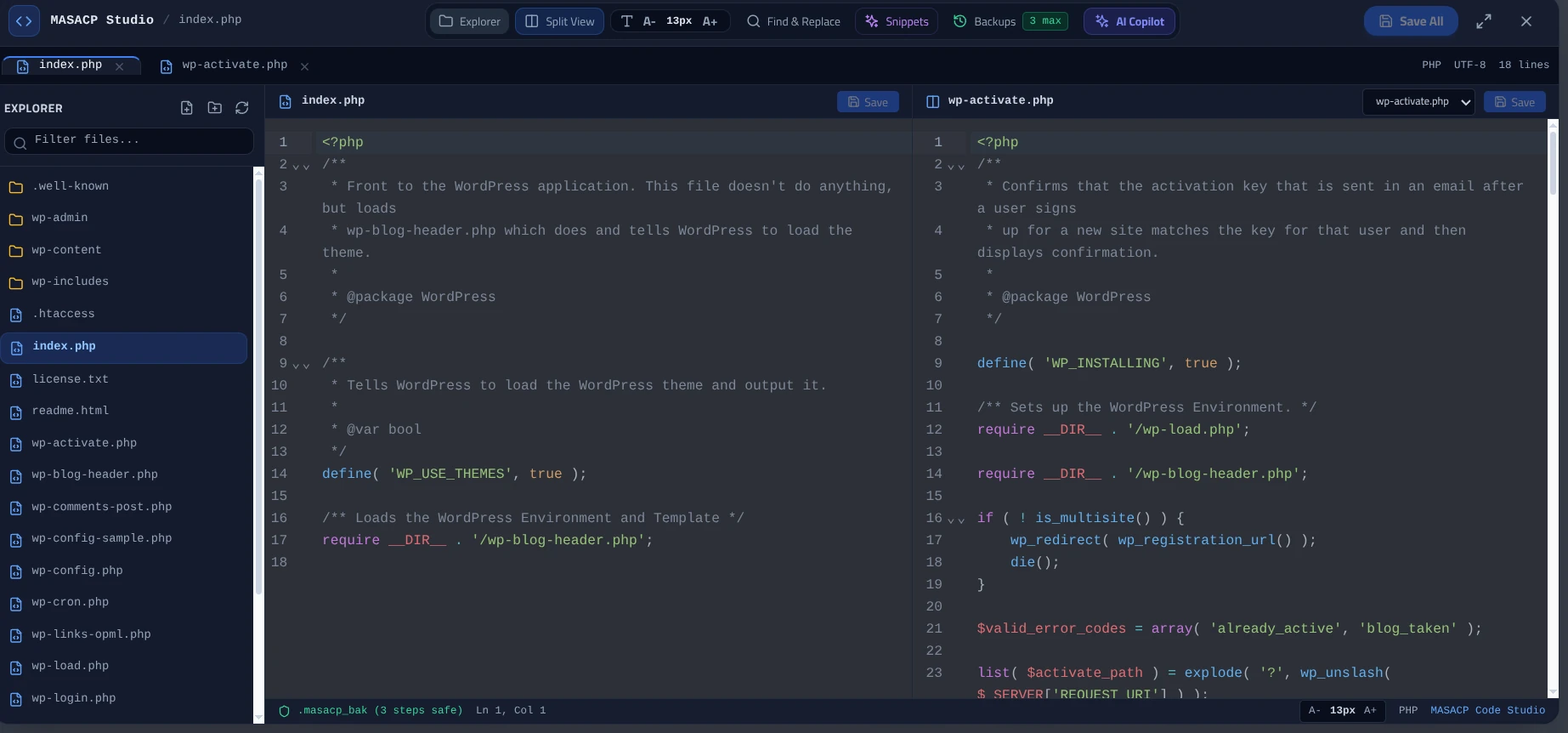Click A- in the bottom status bar
This screenshot has width=1568, height=733.
[1315, 710]
